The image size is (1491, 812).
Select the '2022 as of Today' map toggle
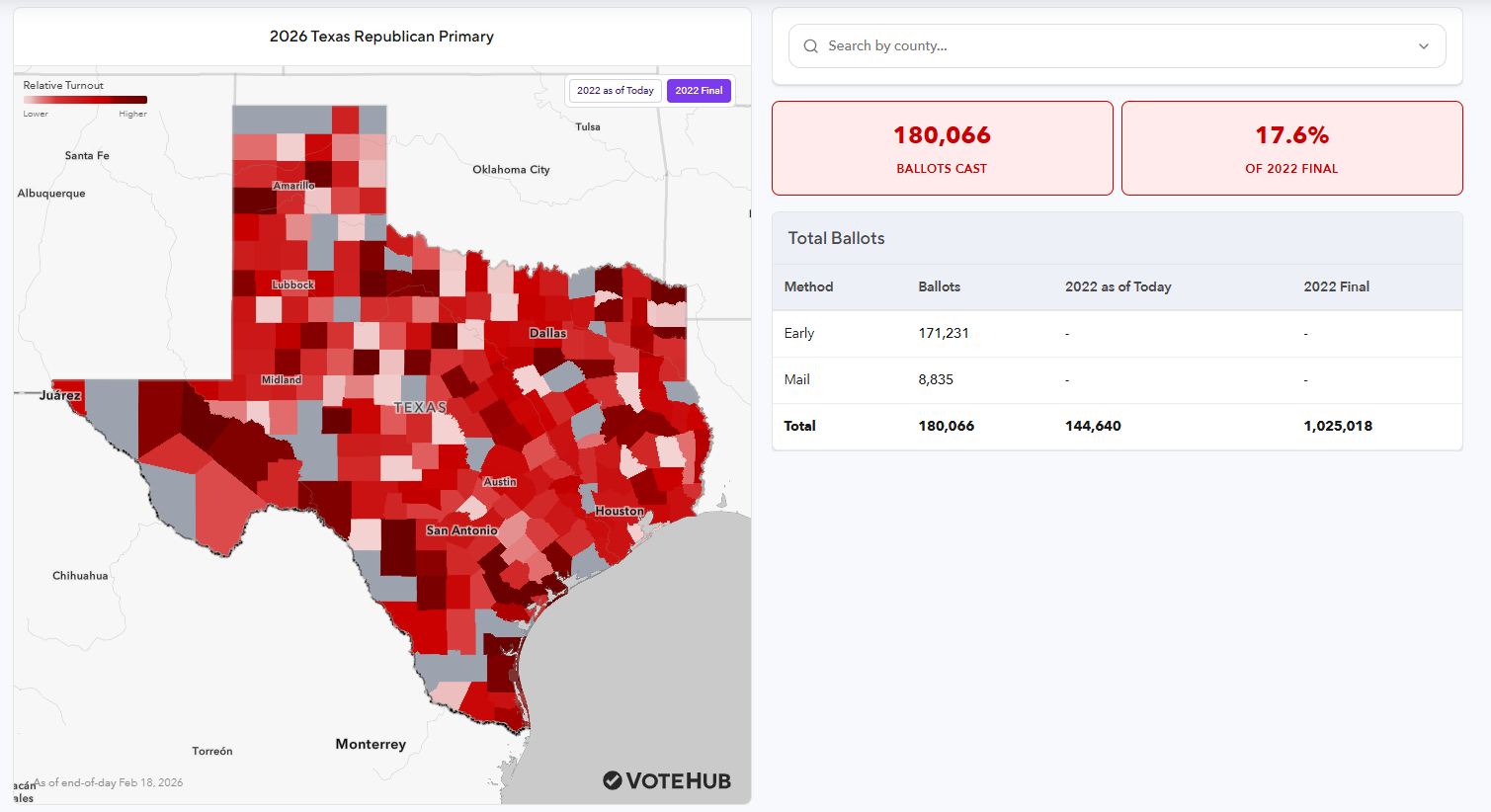click(615, 91)
